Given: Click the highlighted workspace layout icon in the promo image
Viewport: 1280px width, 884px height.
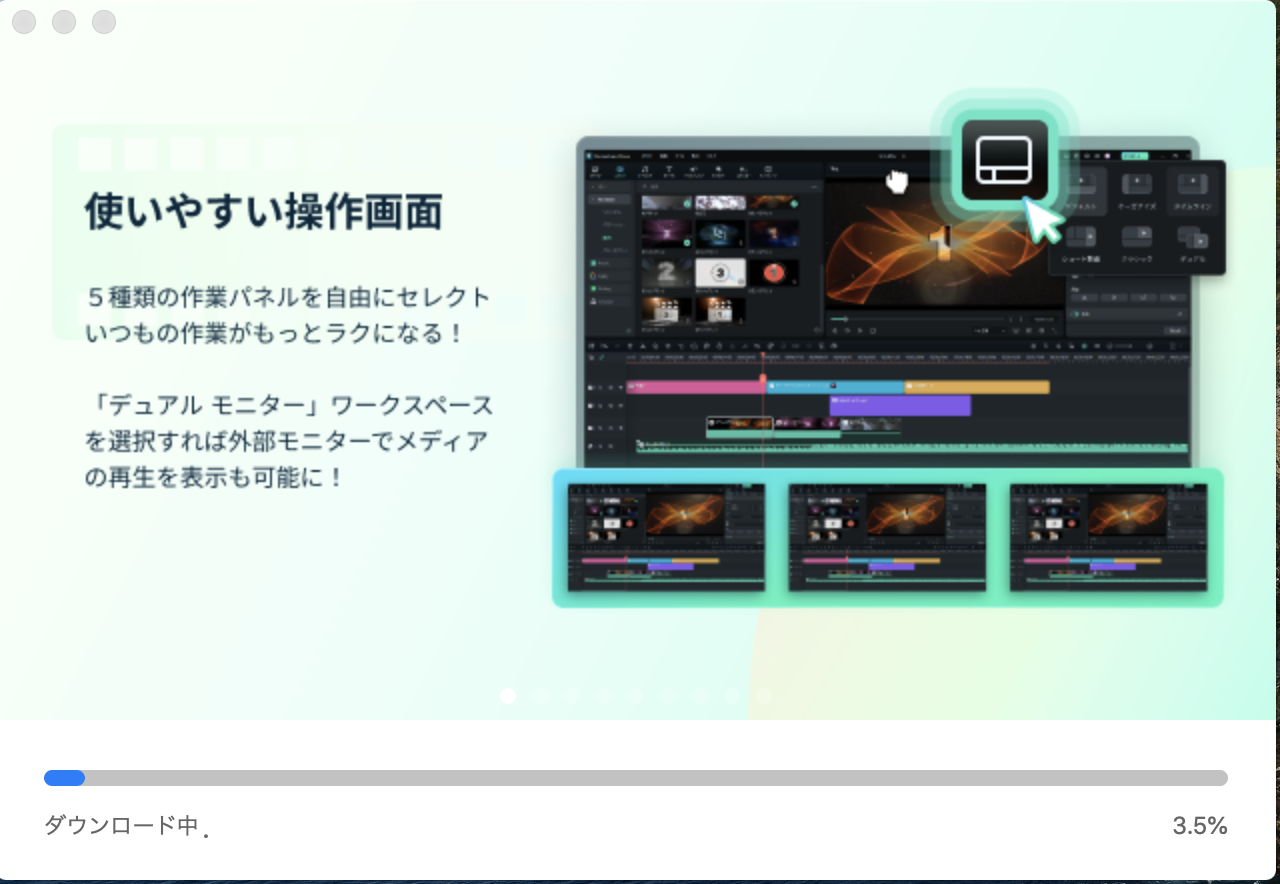Looking at the screenshot, I should 1003,159.
